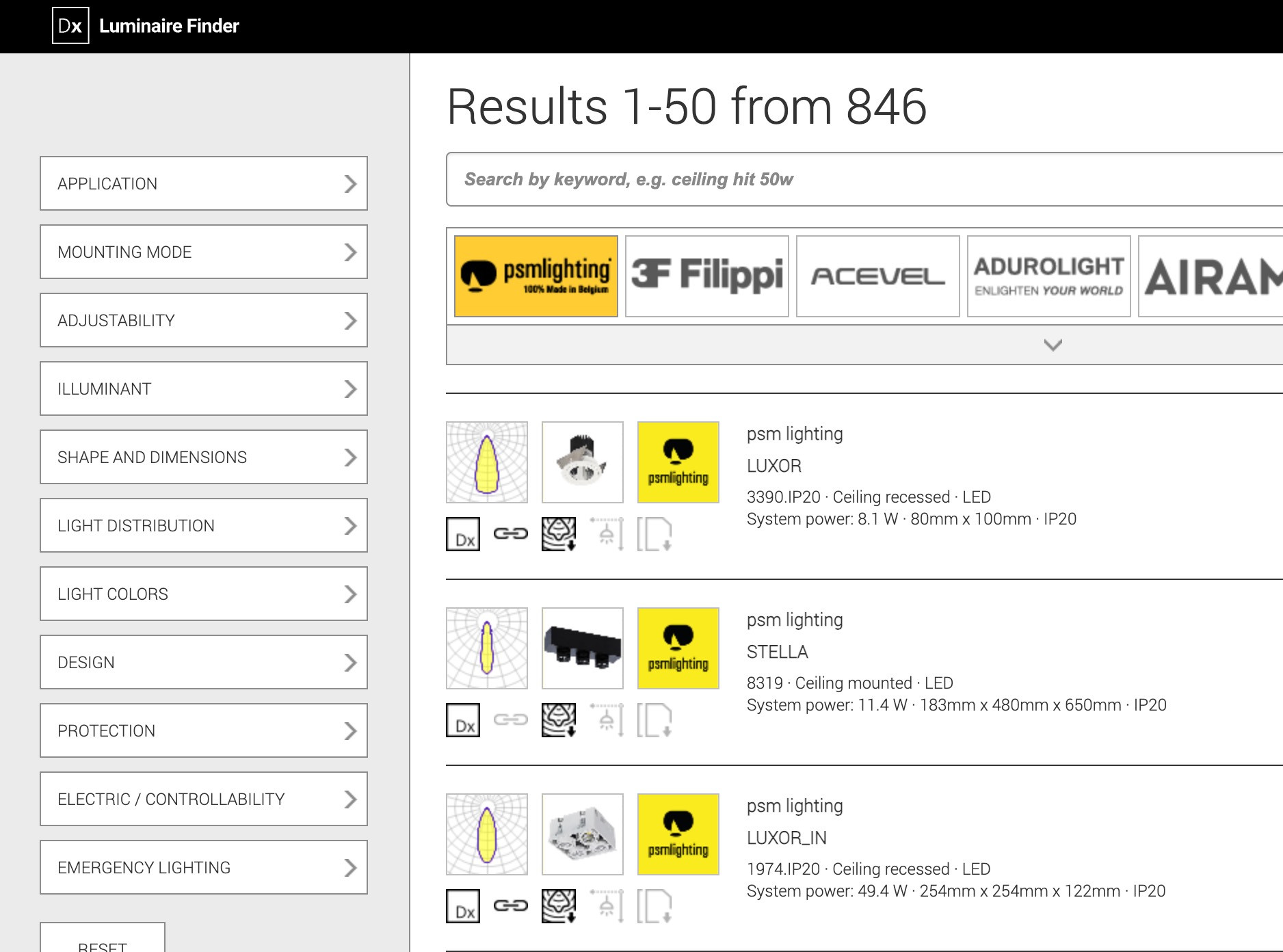Open STELLA product photo thumbnail

[583, 648]
